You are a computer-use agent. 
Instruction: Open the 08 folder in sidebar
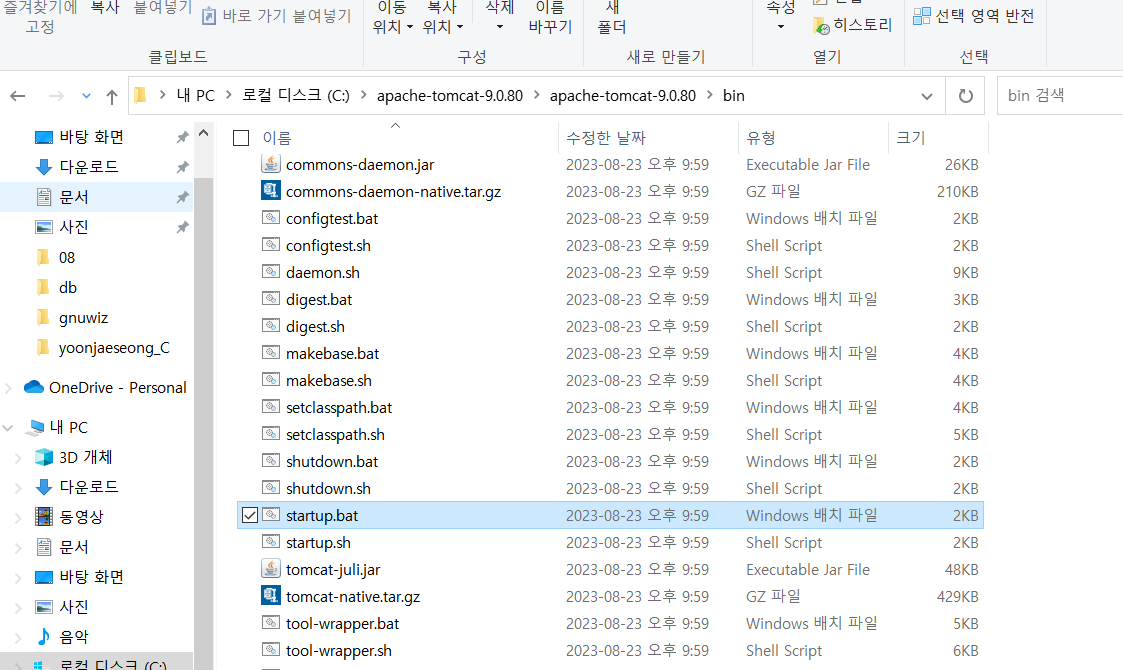pyautogui.click(x=67, y=257)
